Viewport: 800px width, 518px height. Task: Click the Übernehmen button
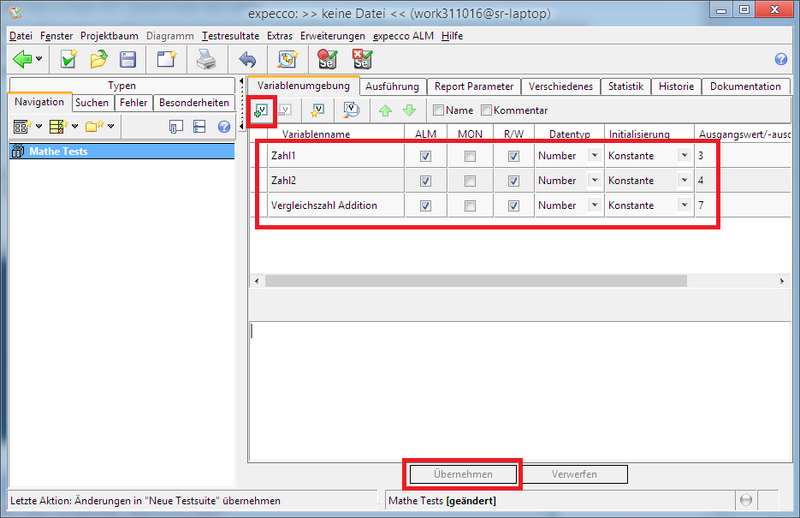[463, 474]
